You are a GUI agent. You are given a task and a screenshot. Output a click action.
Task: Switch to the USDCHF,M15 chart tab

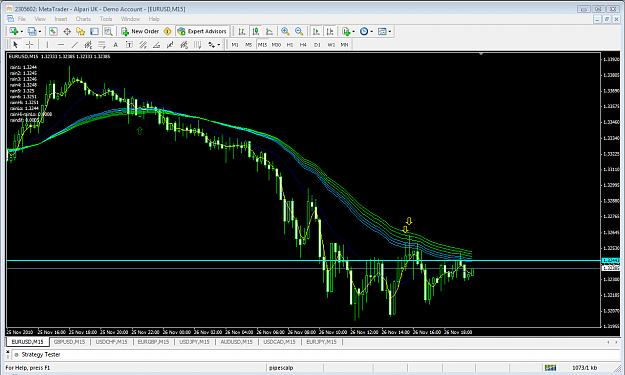(x=111, y=342)
